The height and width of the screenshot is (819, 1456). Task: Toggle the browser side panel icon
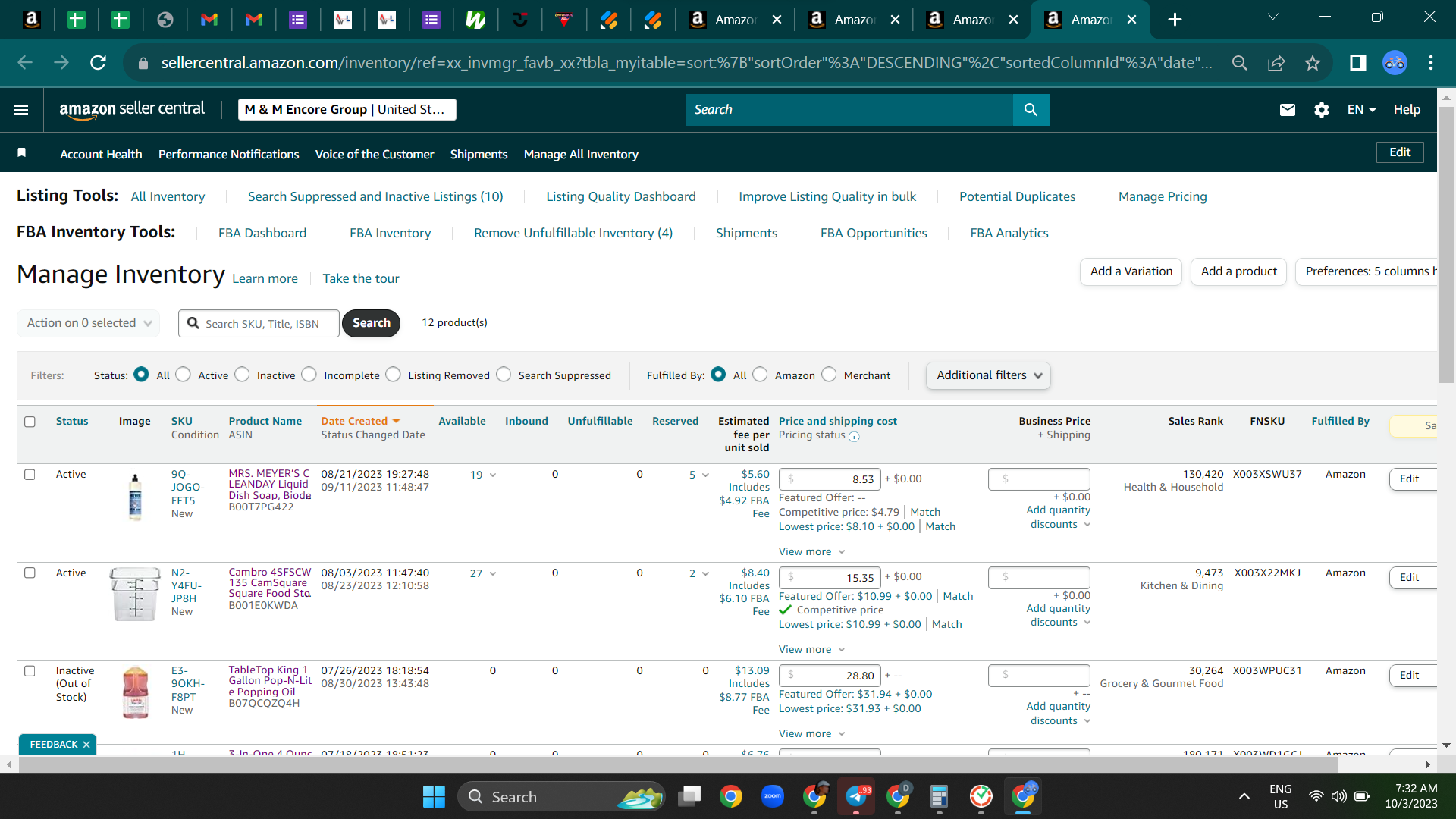coord(1357,63)
